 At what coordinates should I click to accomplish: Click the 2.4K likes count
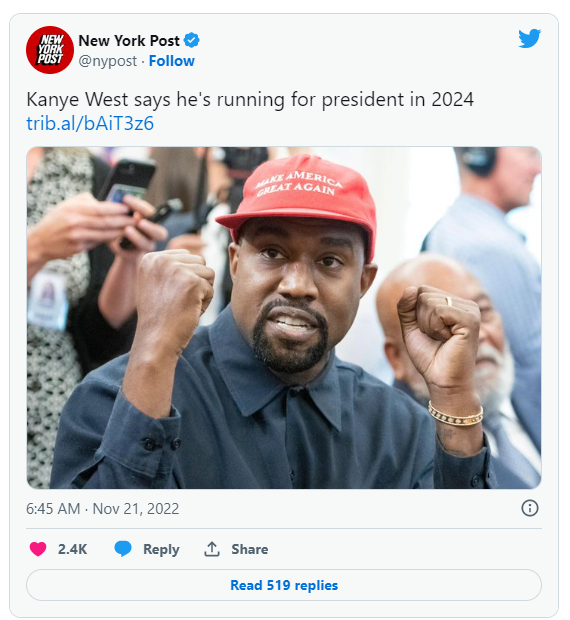tap(72, 549)
